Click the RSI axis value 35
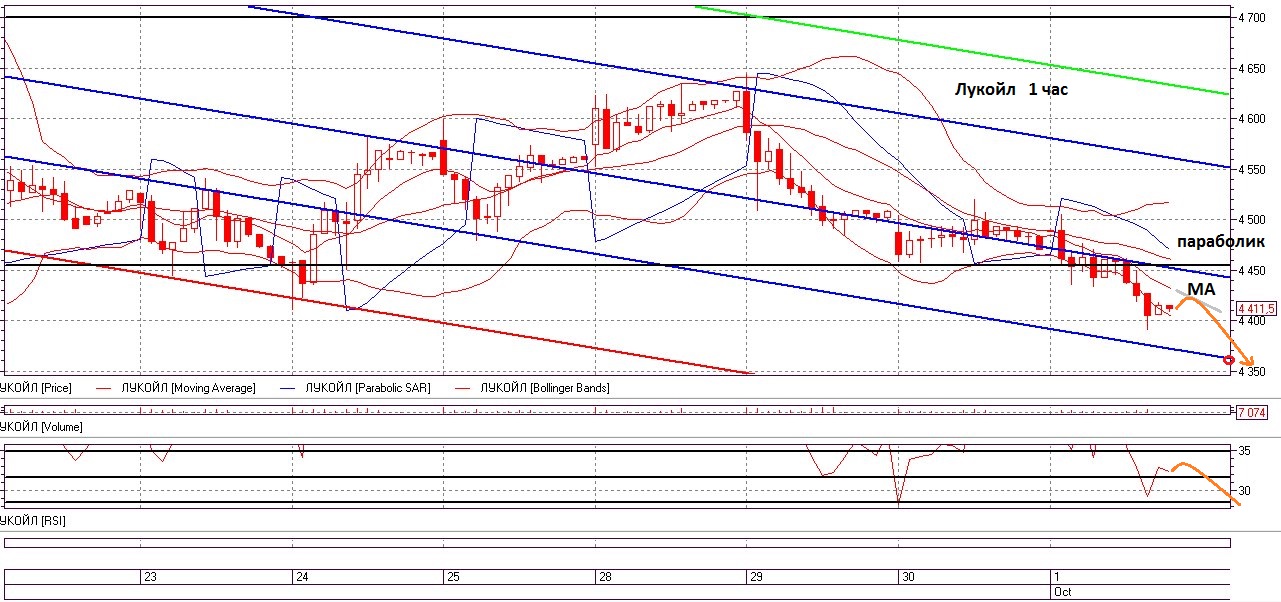Image resolution: width=1281 pixels, height=602 pixels. pos(1245,452)
